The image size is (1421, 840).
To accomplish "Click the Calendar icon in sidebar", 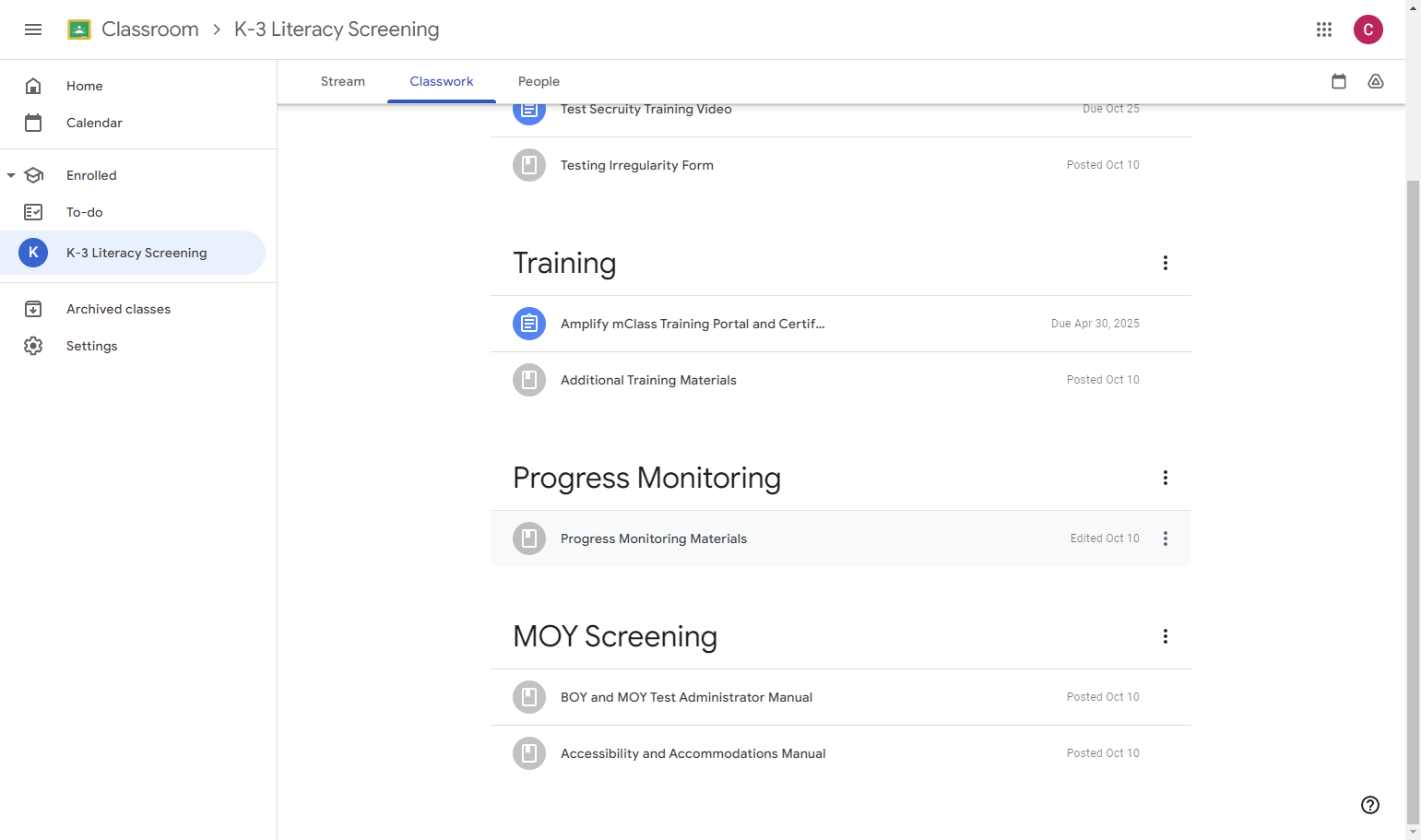I will pos(33,123).
